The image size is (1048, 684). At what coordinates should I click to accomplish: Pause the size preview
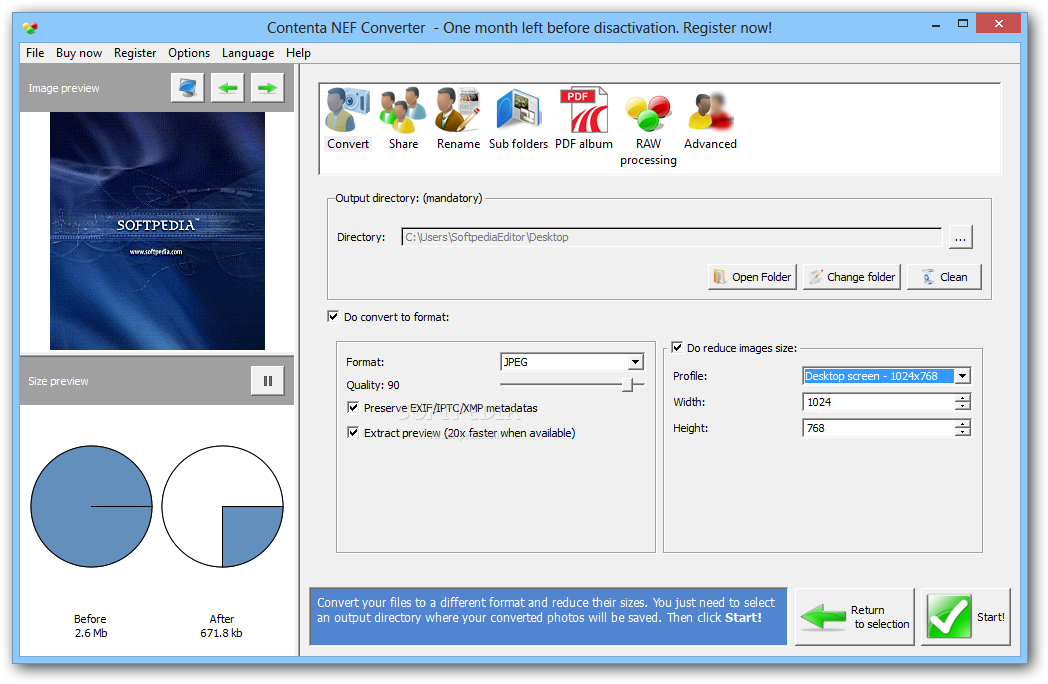tap(267, 381)
